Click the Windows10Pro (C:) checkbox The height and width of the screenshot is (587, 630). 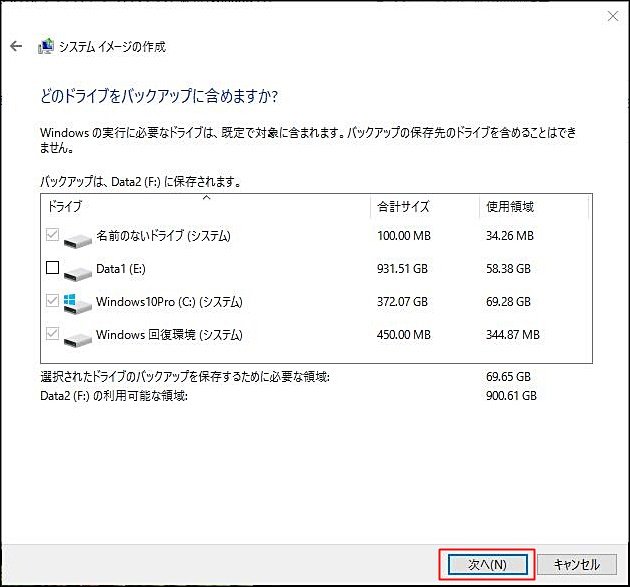[52, 301]
